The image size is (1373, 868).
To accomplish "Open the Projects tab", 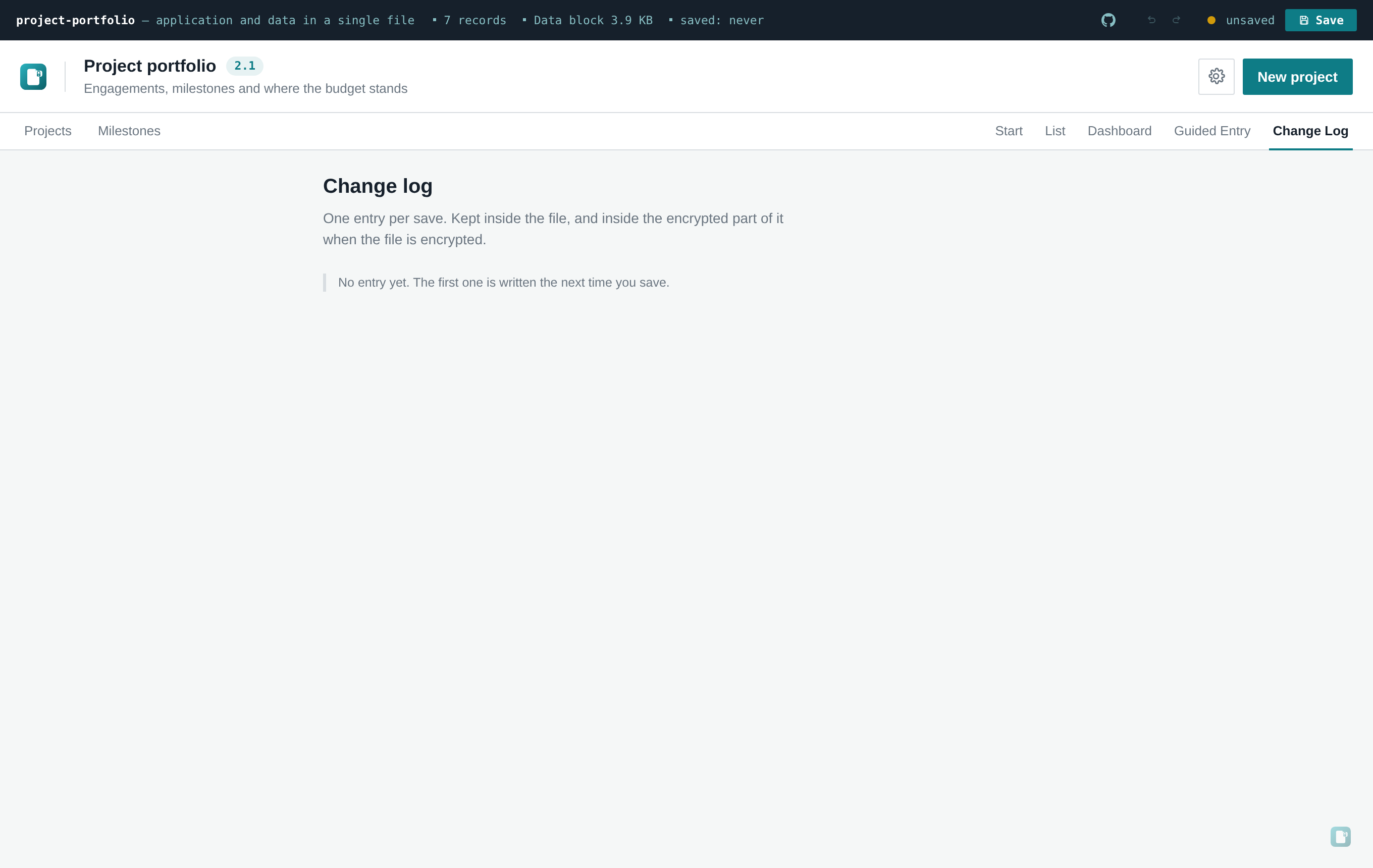I will pos(48,131).
